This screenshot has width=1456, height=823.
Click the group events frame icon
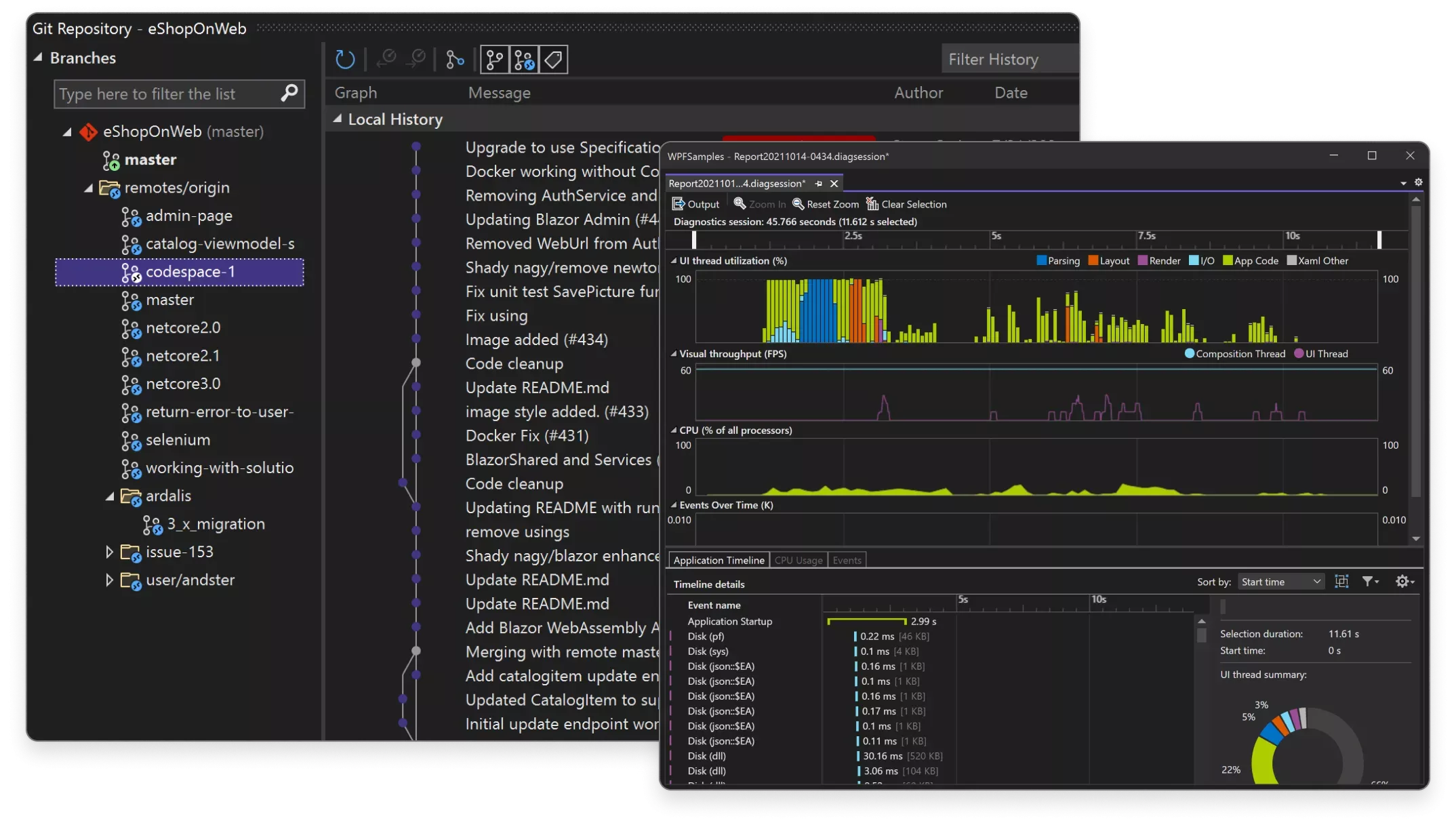(1341, 582)
